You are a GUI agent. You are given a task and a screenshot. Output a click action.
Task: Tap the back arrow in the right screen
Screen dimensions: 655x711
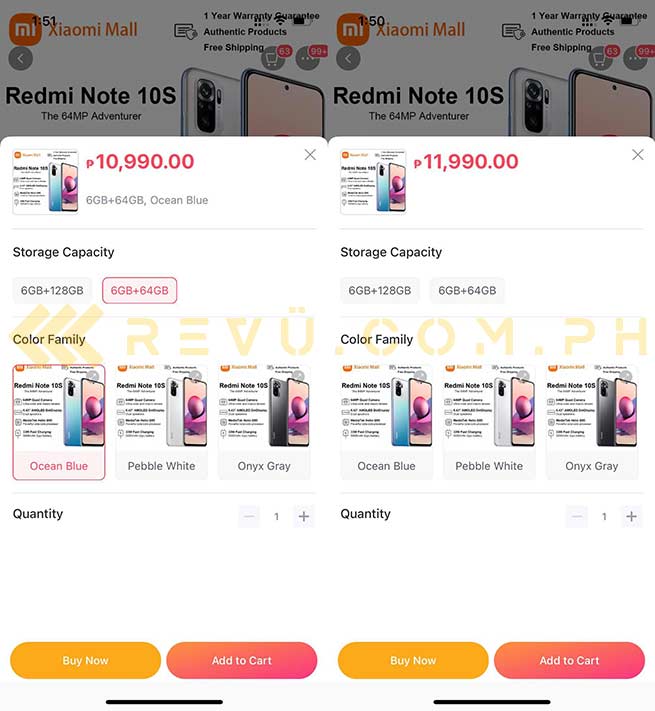click(x=348, y=58)
